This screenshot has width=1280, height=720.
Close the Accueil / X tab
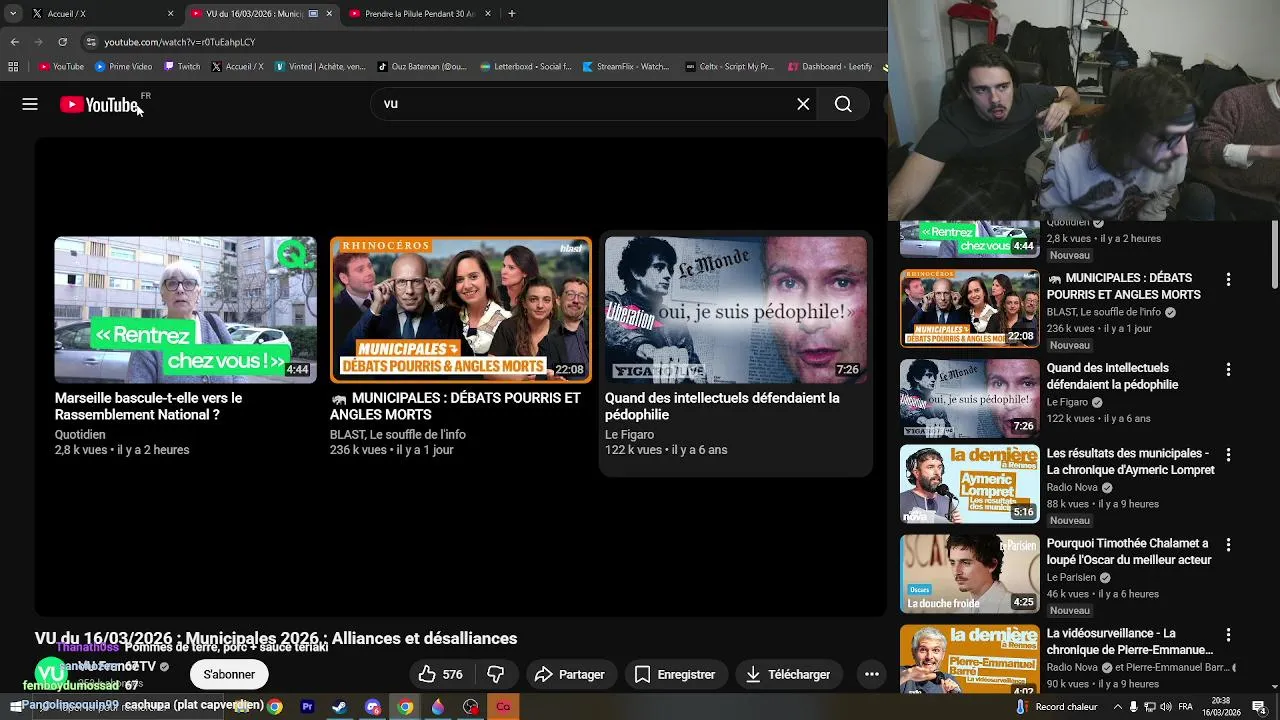170,14
